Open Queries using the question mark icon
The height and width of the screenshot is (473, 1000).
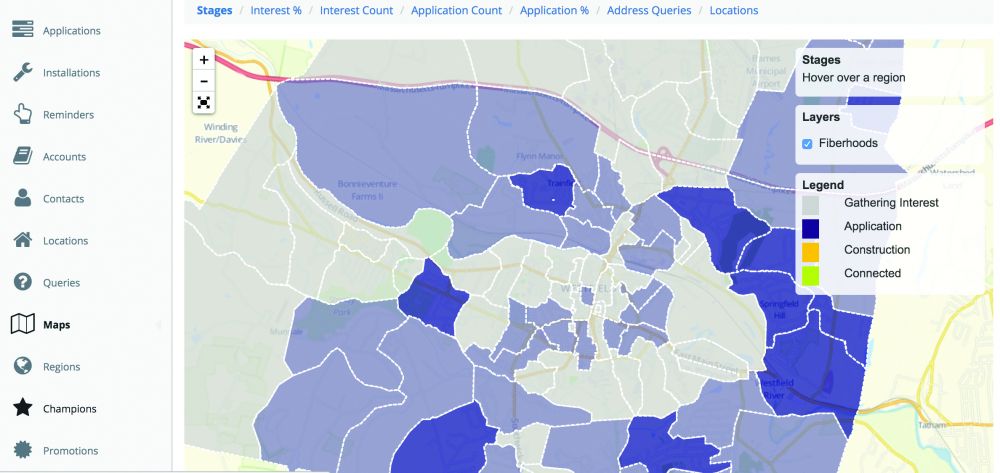(x=22, y=282)
